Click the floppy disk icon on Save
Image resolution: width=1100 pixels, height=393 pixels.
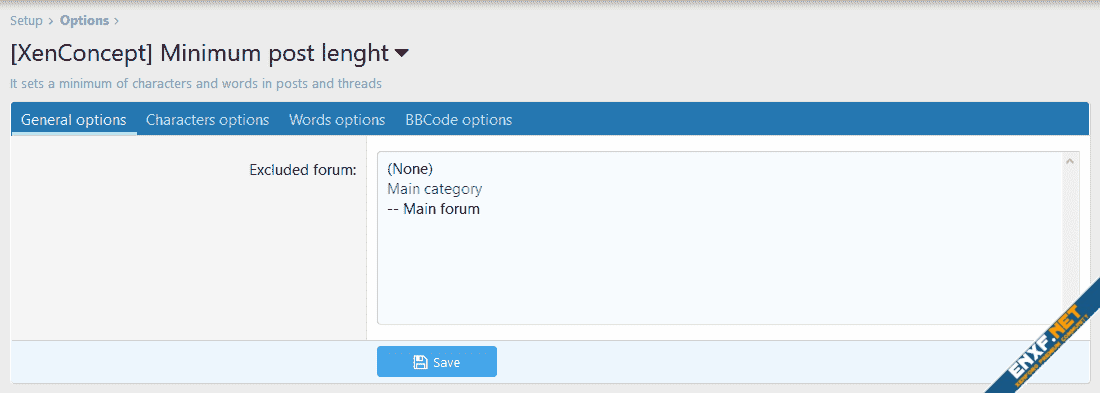pos(420,362)
